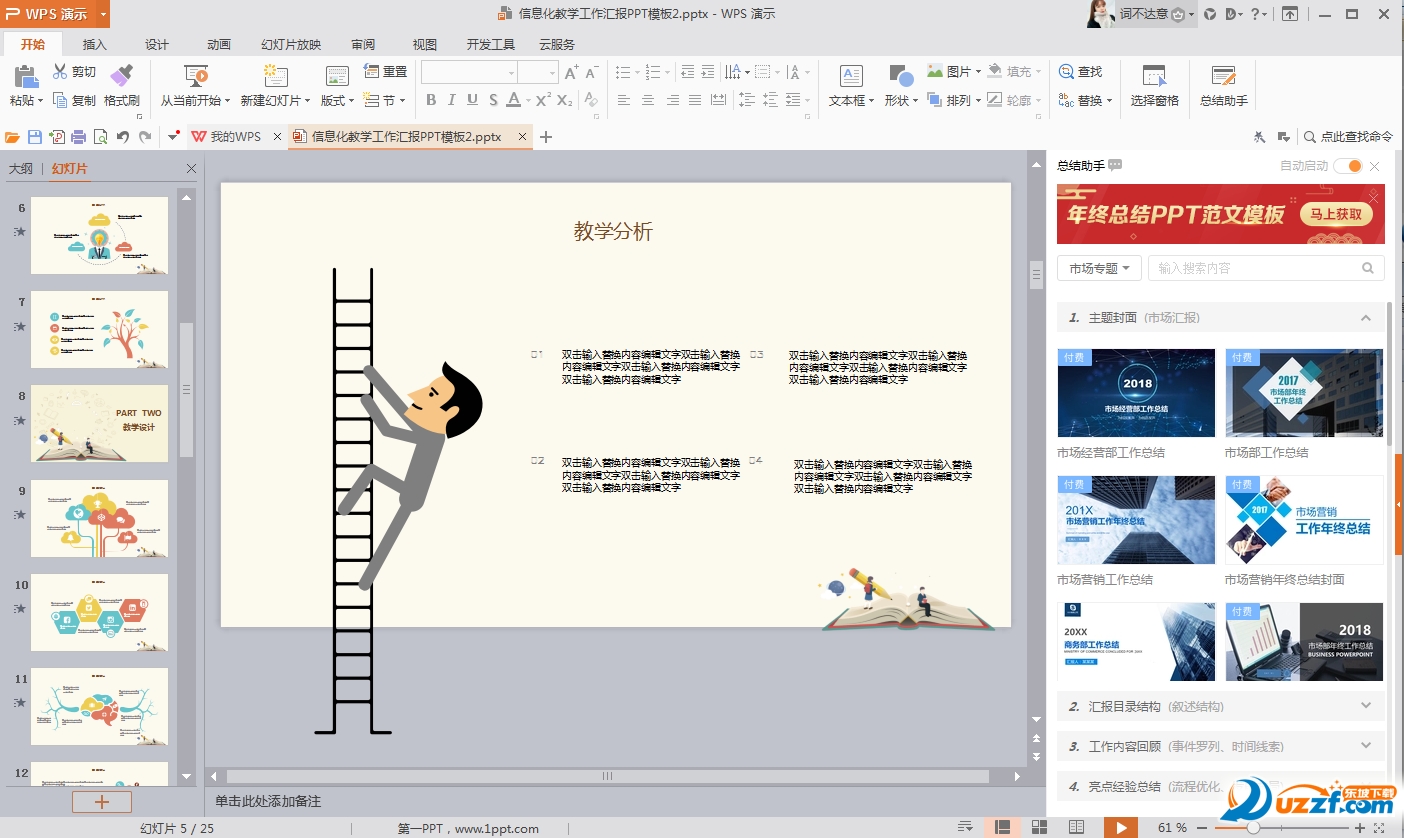Image resolution: width=1404 pixels, height=838 pixels.
Task: Toggle Superscript formatting
Action: pyautogui.click(x=543, y=100)
